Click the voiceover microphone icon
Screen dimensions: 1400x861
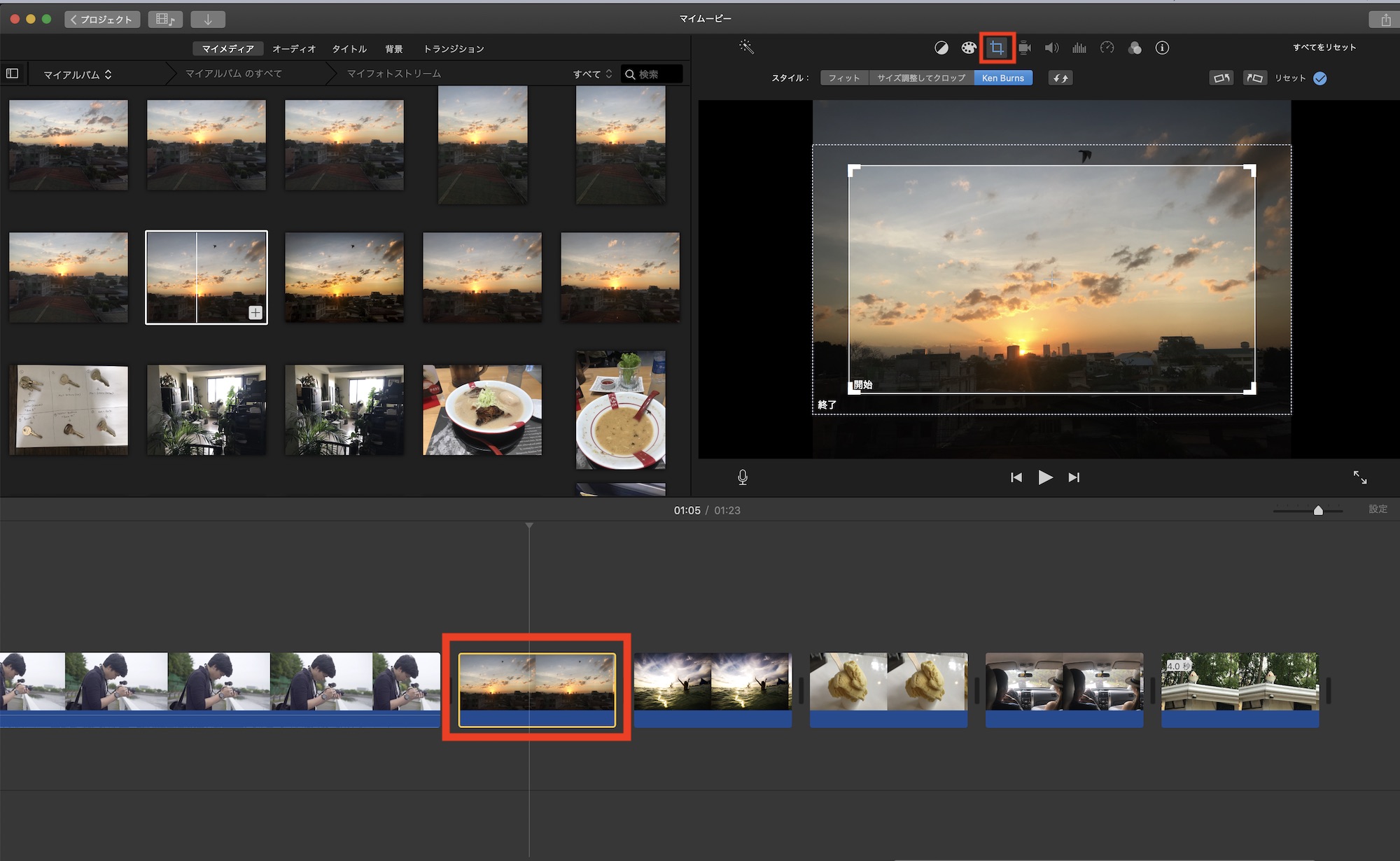tap(743, 477)
